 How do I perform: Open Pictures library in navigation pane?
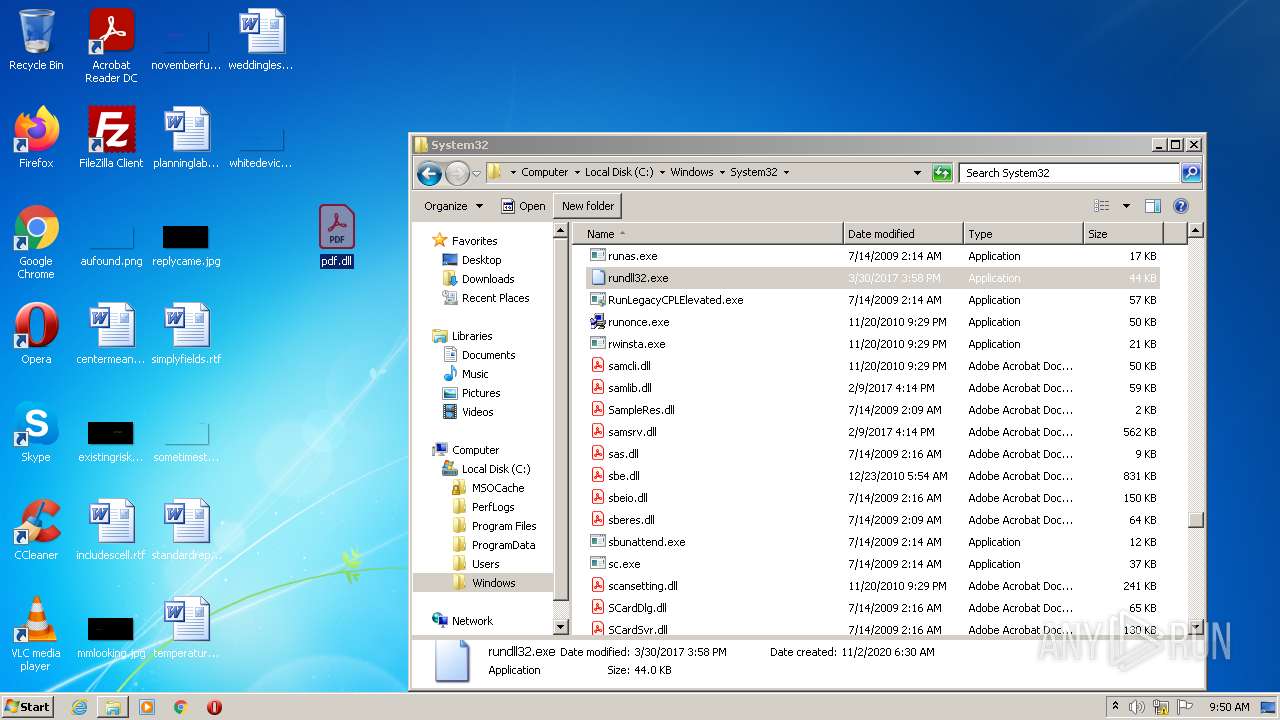(x=481, y=393)
